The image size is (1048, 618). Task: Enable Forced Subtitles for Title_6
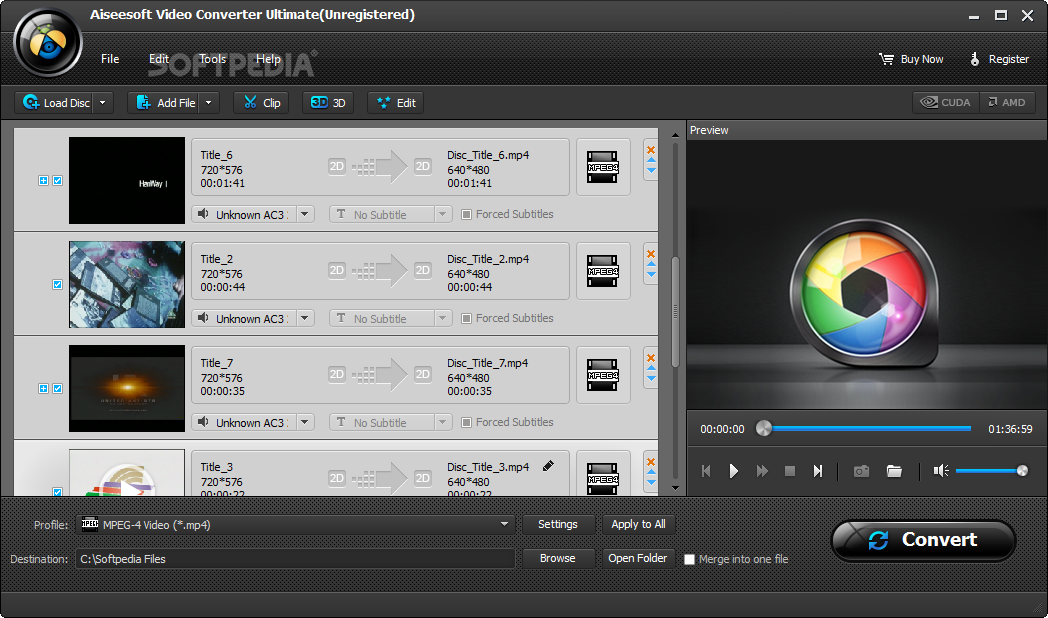pos(467,214)
